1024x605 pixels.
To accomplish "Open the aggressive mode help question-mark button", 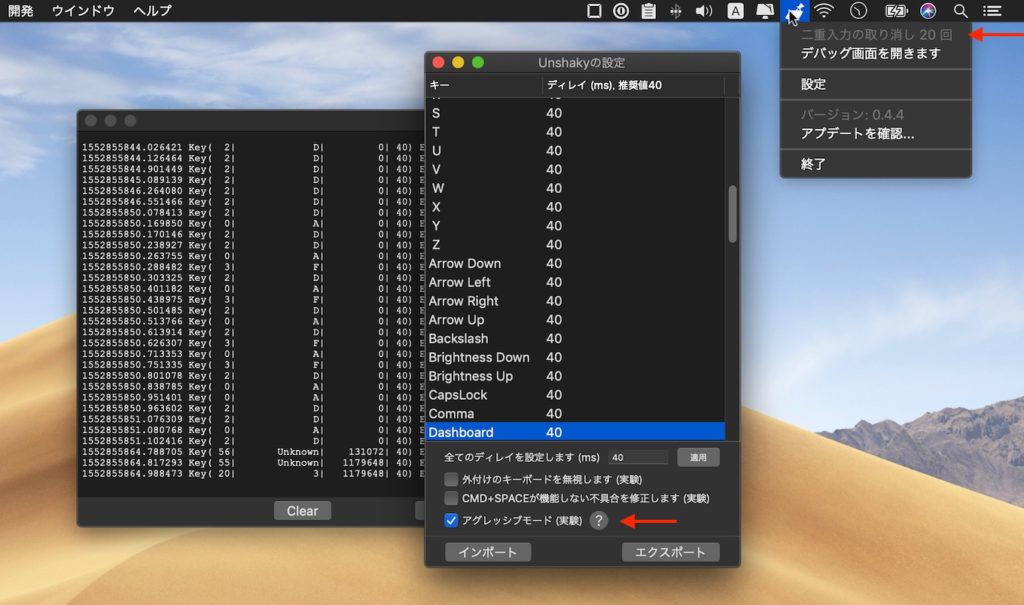I will [x=598, y=520].
